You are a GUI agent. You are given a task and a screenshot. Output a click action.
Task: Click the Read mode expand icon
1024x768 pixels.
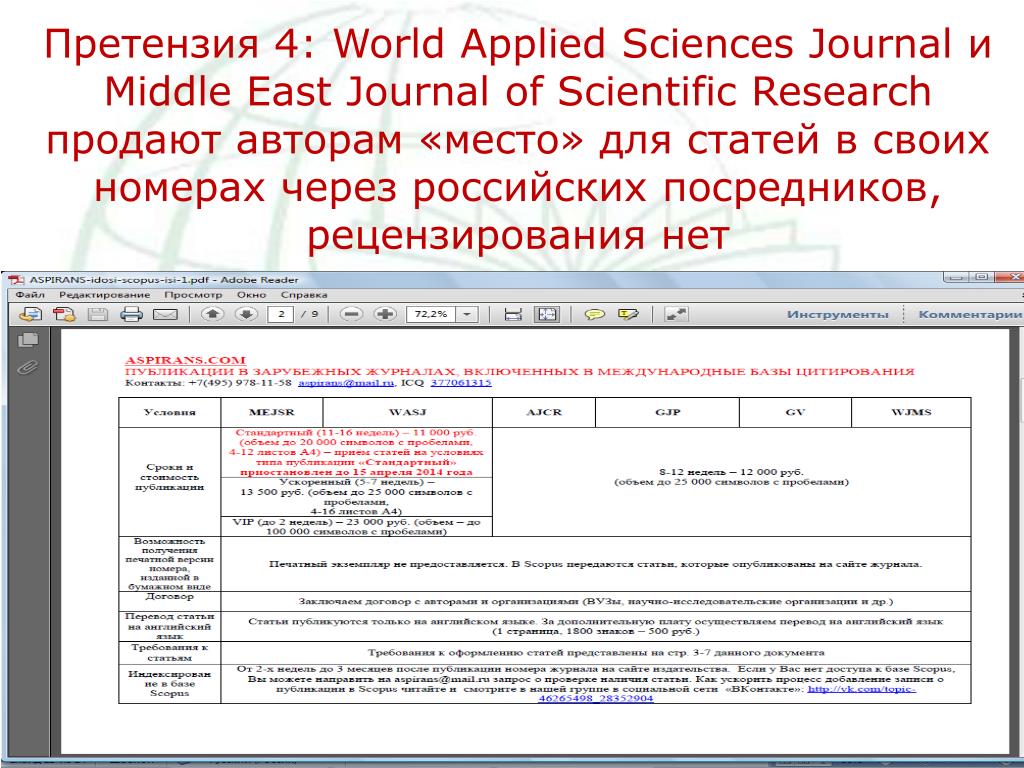(676, 314)
